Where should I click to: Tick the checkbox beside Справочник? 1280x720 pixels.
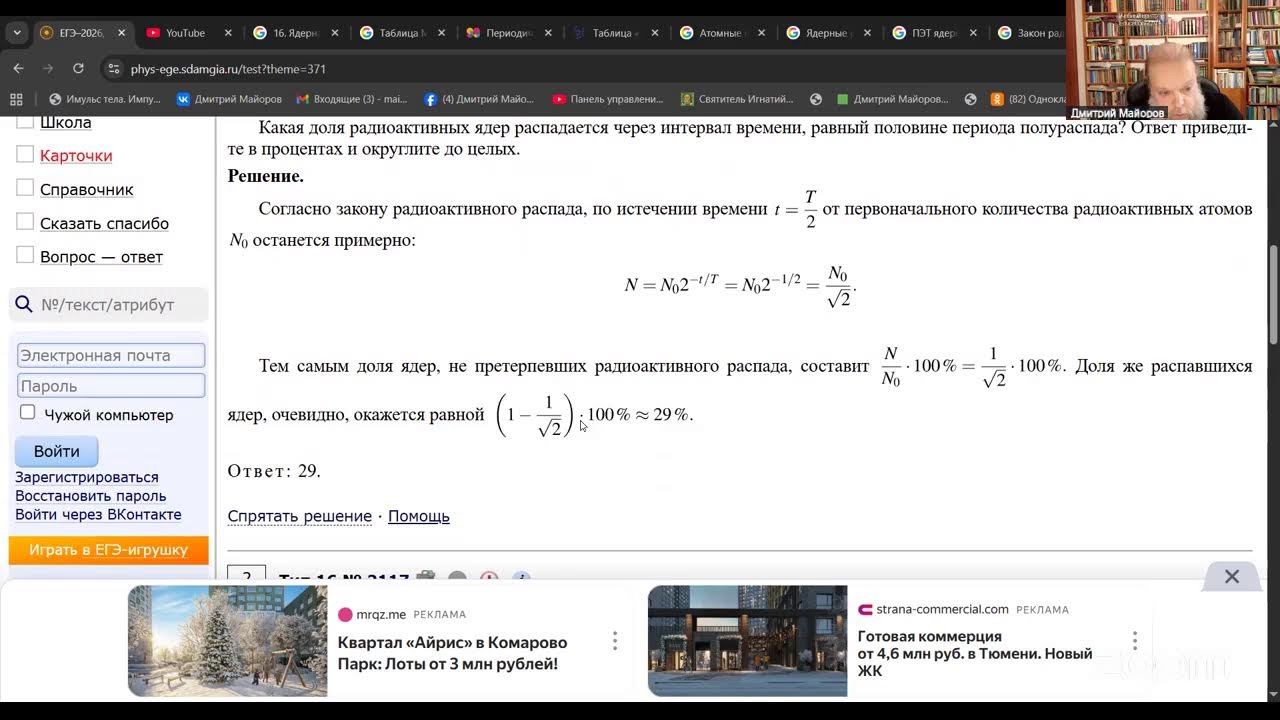click(25, 188)
